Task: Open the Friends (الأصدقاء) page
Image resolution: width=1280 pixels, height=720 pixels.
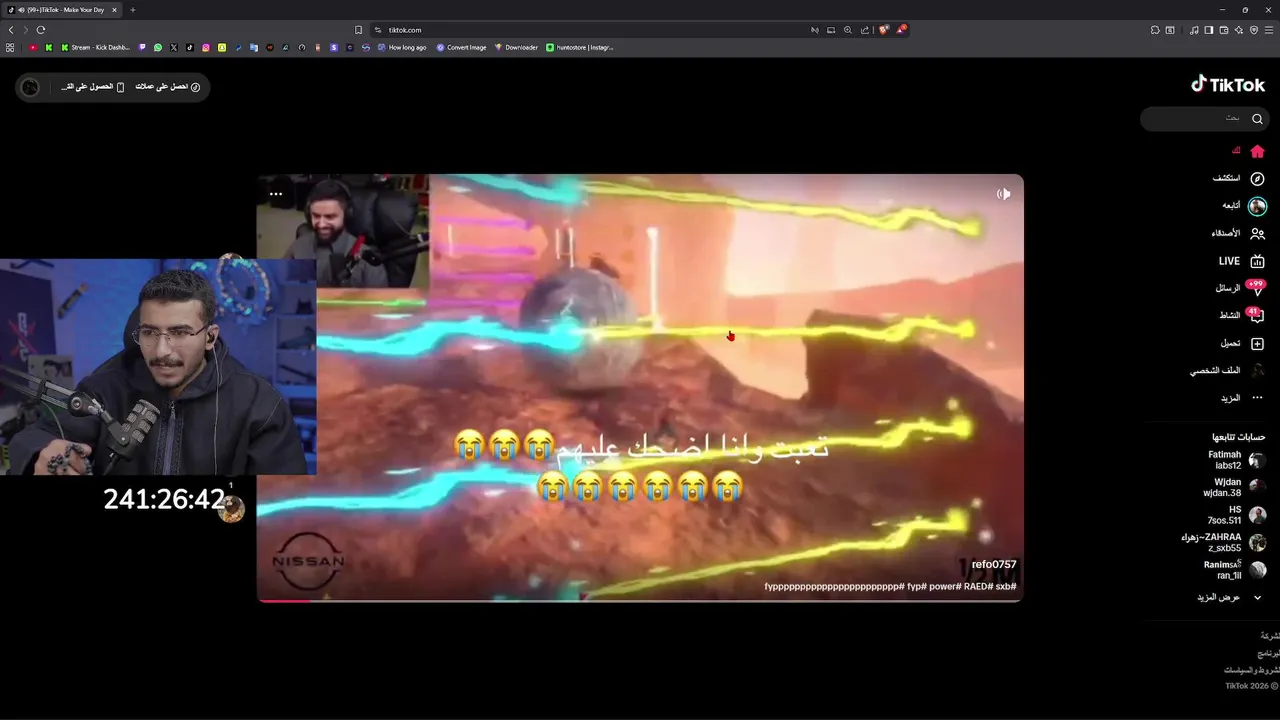Action: tap(1239, 233)
